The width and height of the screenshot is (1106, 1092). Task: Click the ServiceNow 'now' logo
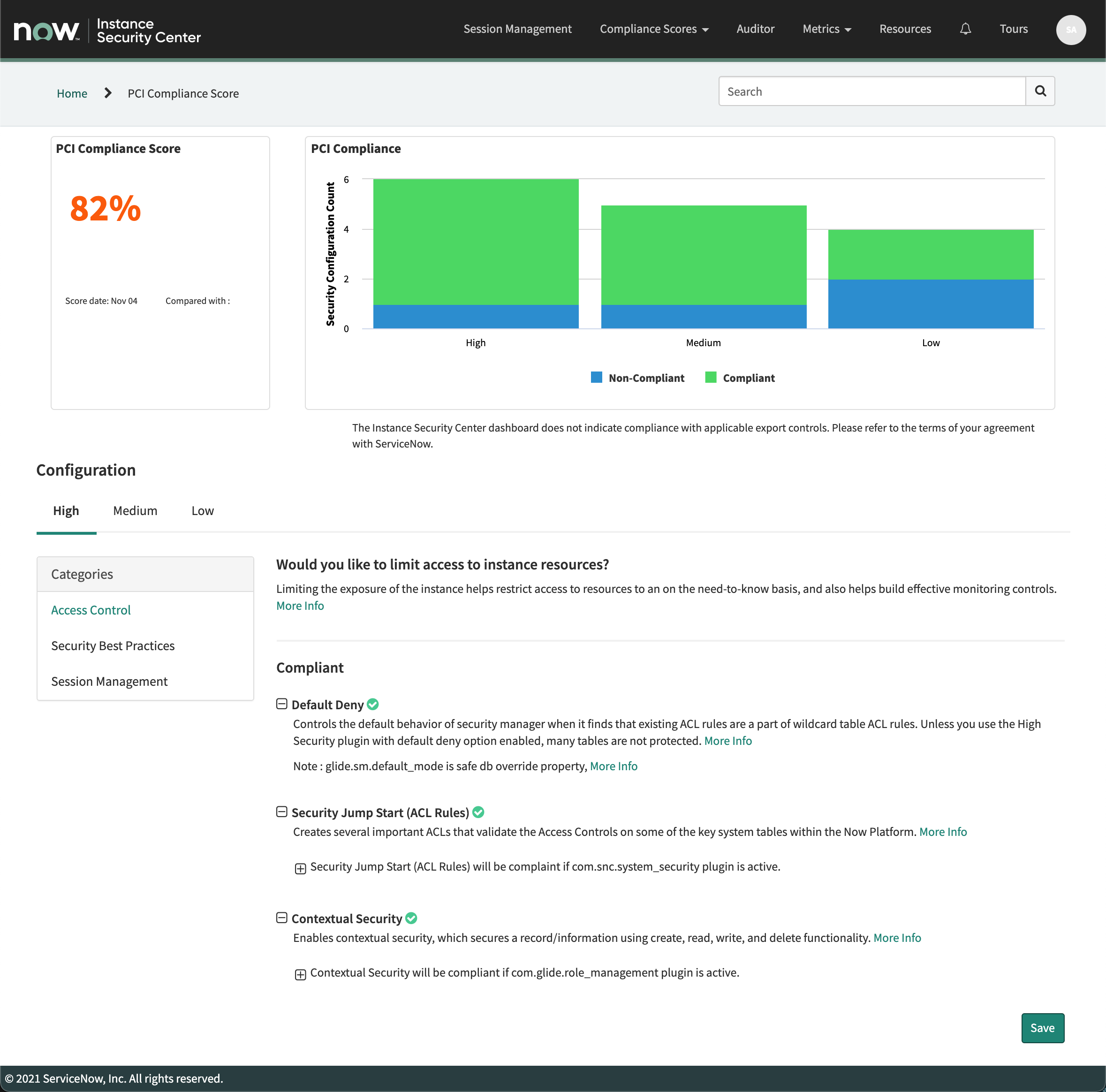point(46,30)
